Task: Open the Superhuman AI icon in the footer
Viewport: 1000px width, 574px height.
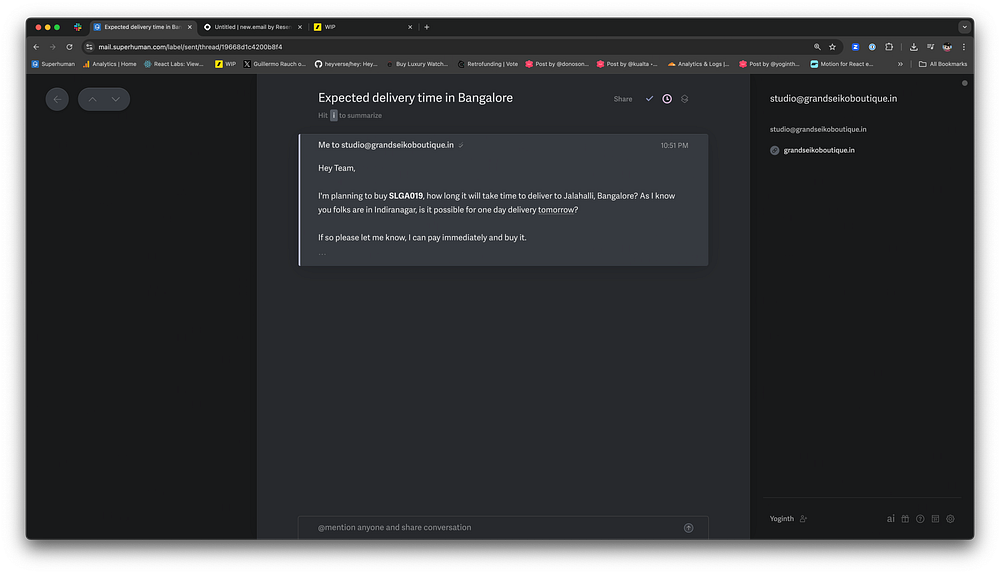Action: (890, 519)
